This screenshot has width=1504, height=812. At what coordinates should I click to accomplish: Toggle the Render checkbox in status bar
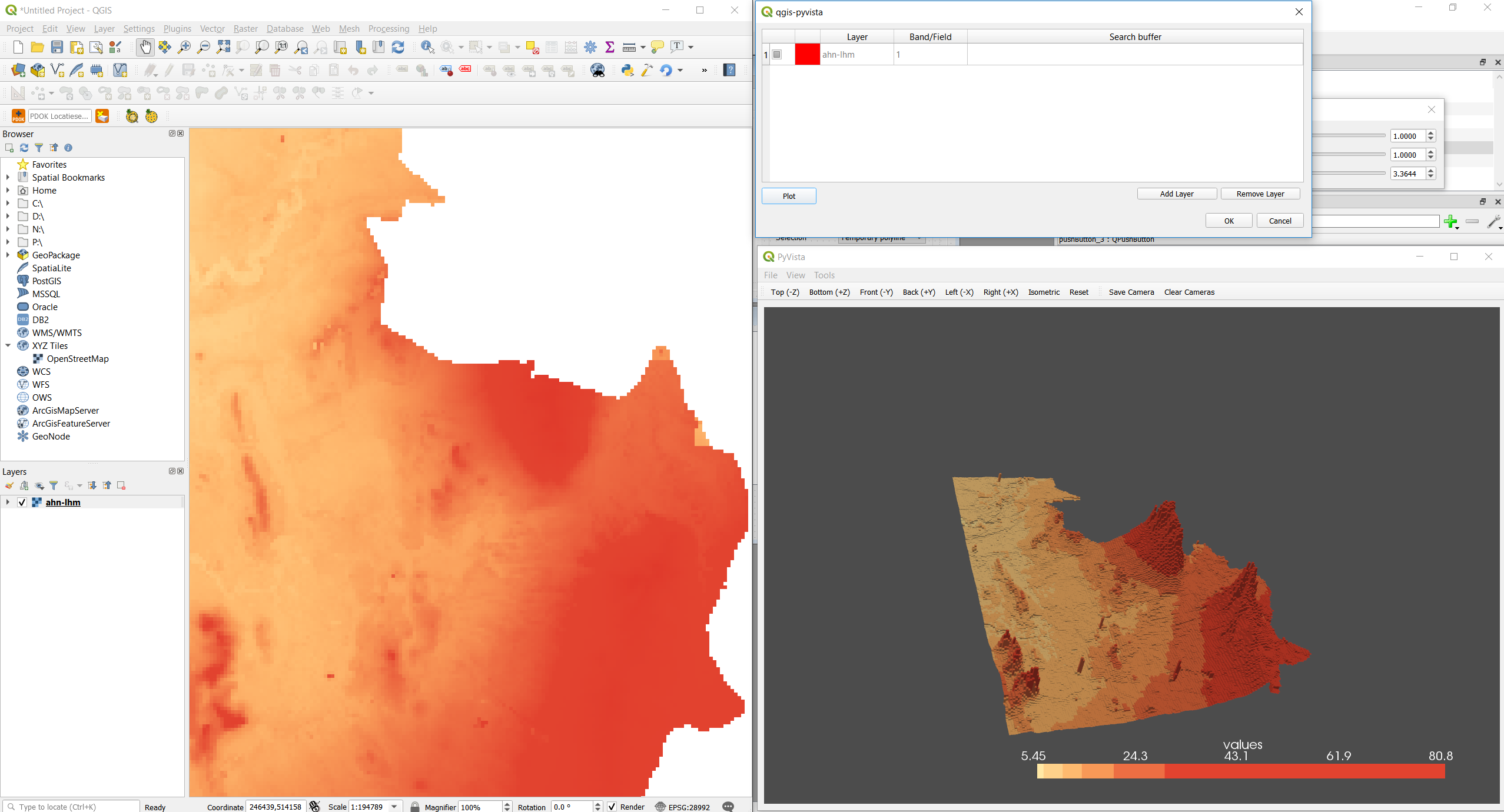click(x=612, y=807)
